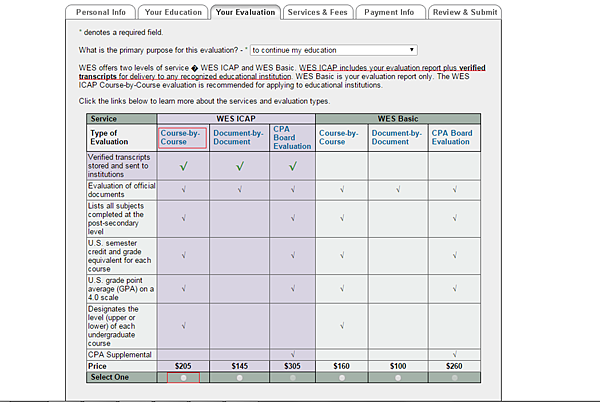The width and height of the screenshot is (600, 402).
Task: Click the $260 price cell
Action: tap(454, 366)
